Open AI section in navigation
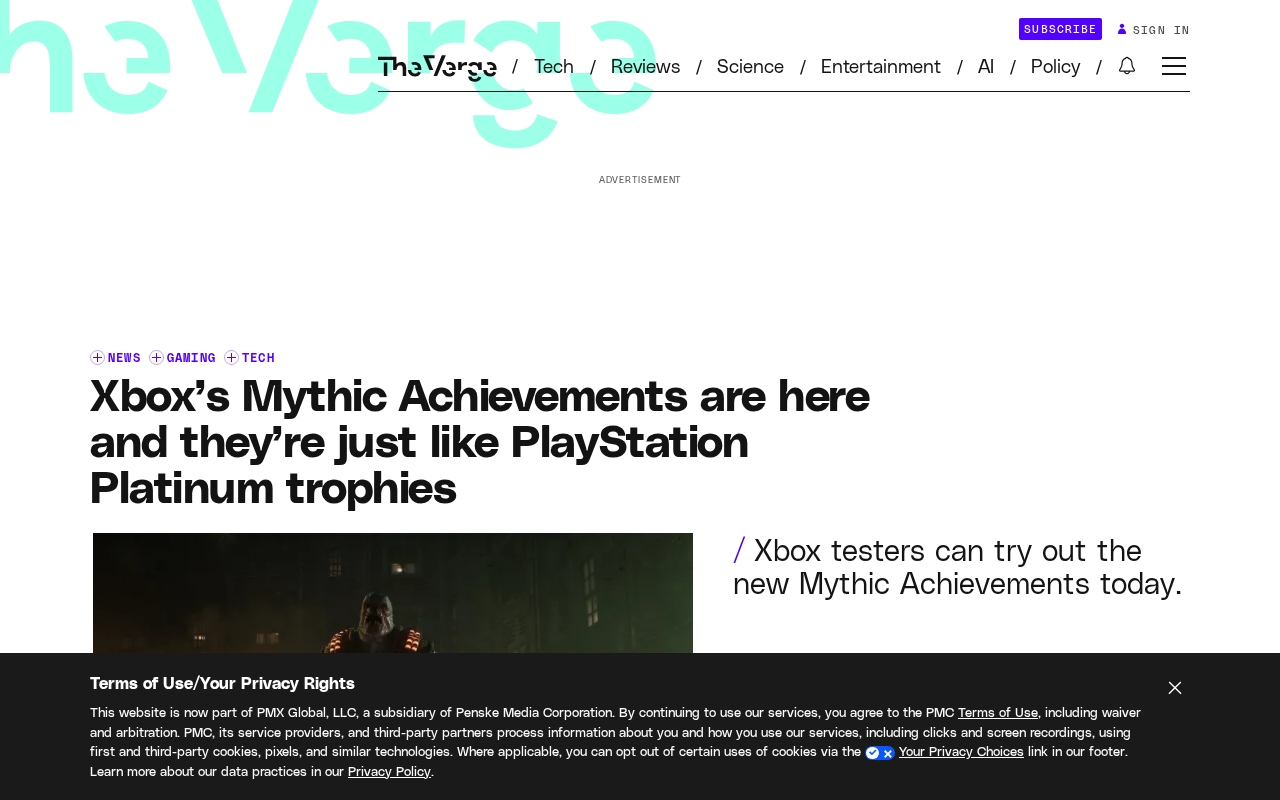This screenshot has width=1280, height=800. pyautogui.click(x=986, y=67)
